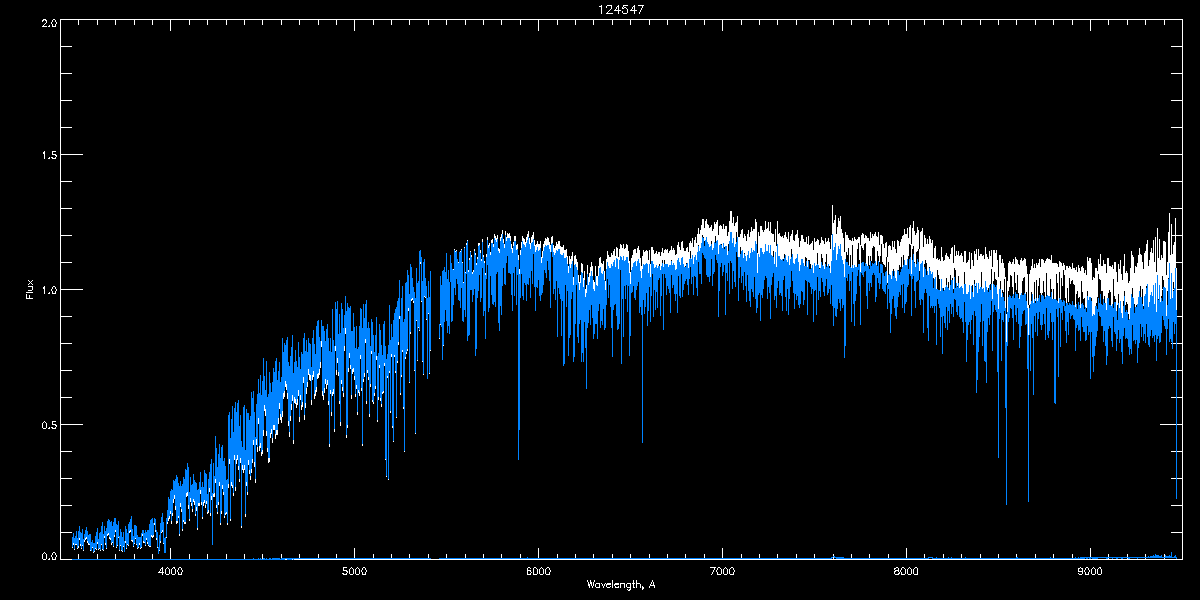Click the 2.0 flux tick label
The height and width of the screenshot is (600, 1200).
pyautogui.click(x=48, y=22)
